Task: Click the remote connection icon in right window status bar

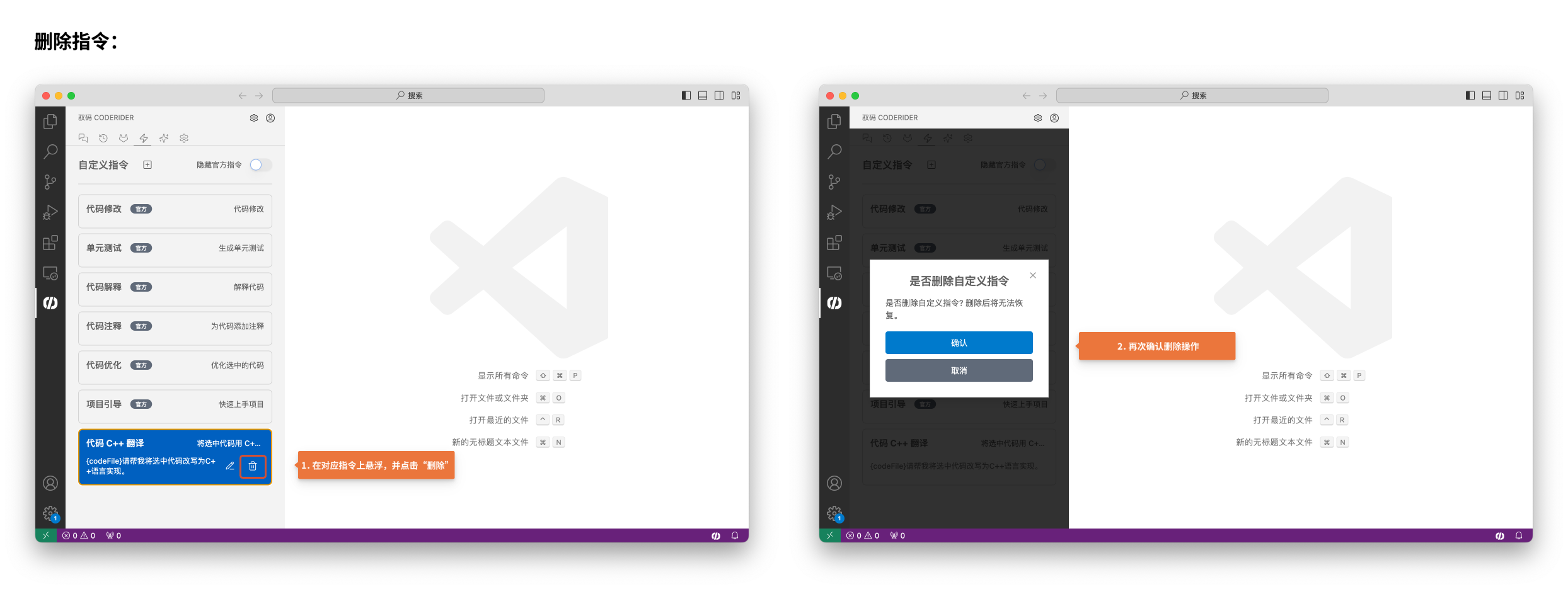Action: coord(830,535)
